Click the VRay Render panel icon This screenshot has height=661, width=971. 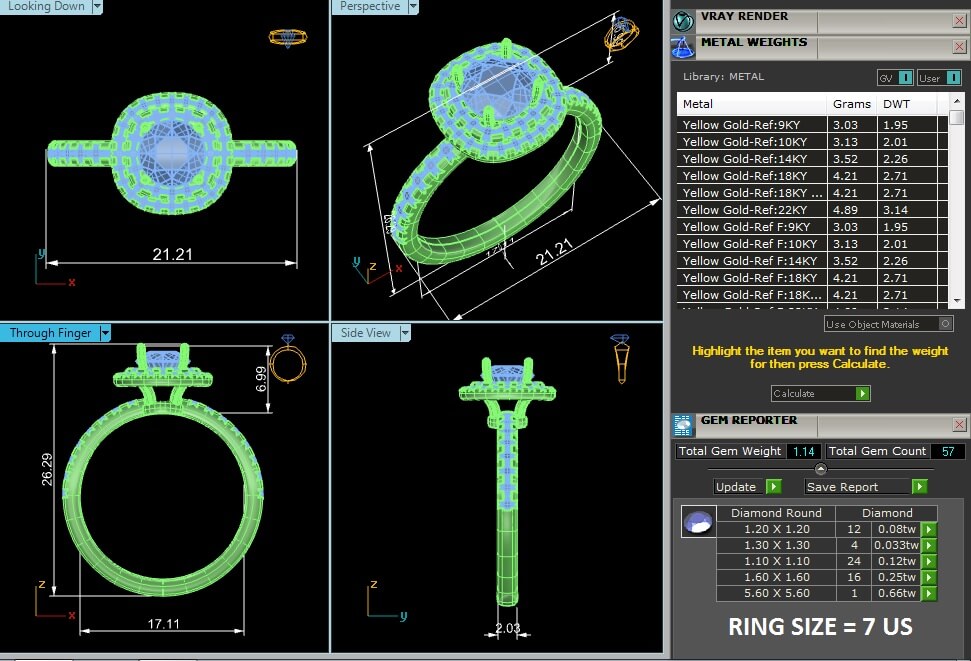coord(684,20)
